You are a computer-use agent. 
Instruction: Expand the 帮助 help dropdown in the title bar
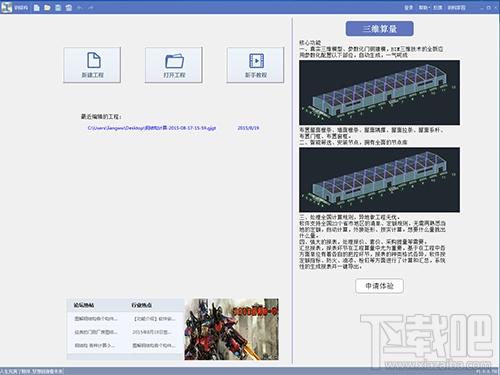pyautogui.click(x=424, y=7)
